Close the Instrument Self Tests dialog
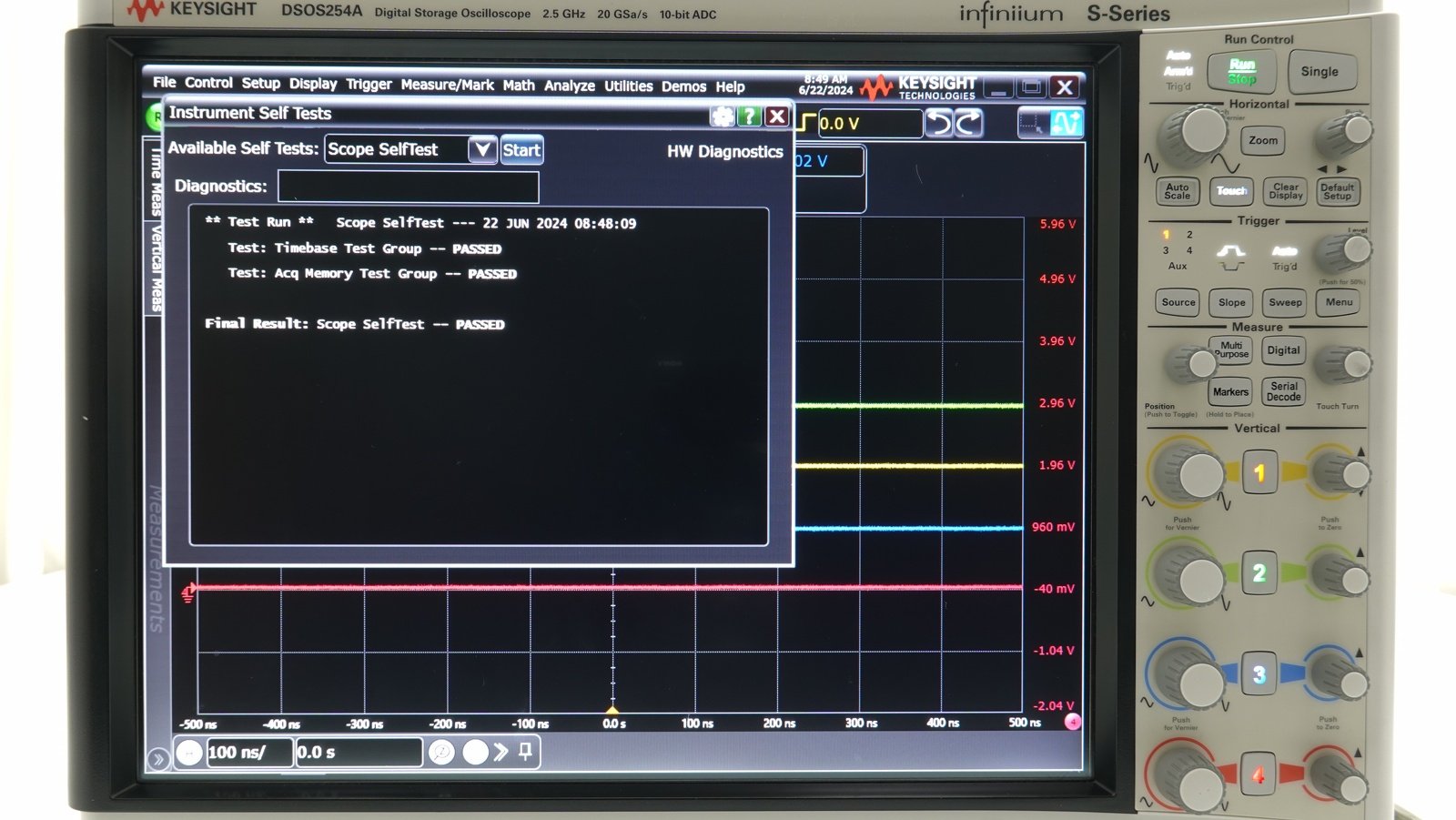1456x820 pixels. click(776, 116)
